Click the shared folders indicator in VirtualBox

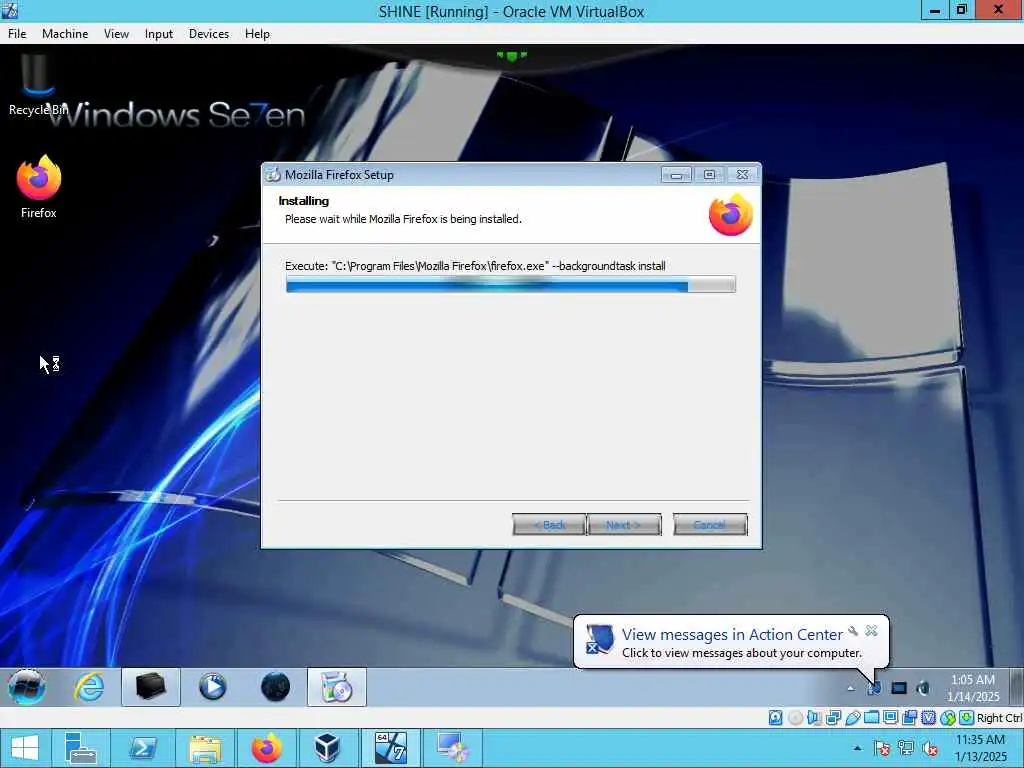[871, 718]
